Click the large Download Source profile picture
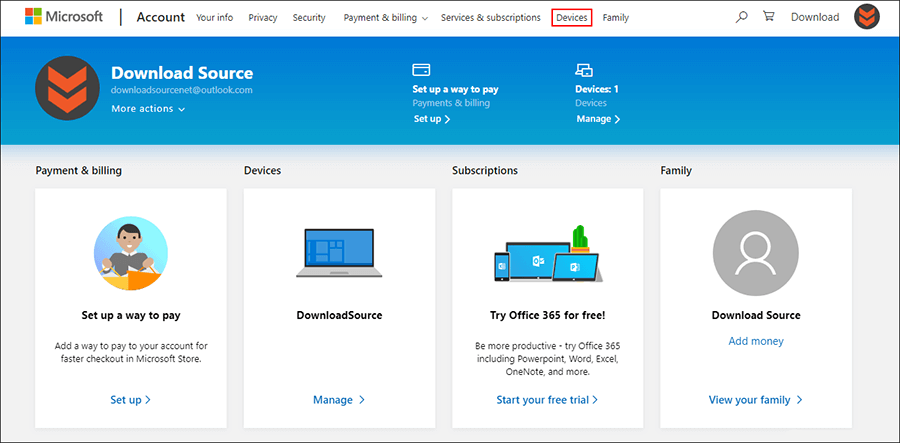This screenshot has width=900, height=443. coord(66,88)
